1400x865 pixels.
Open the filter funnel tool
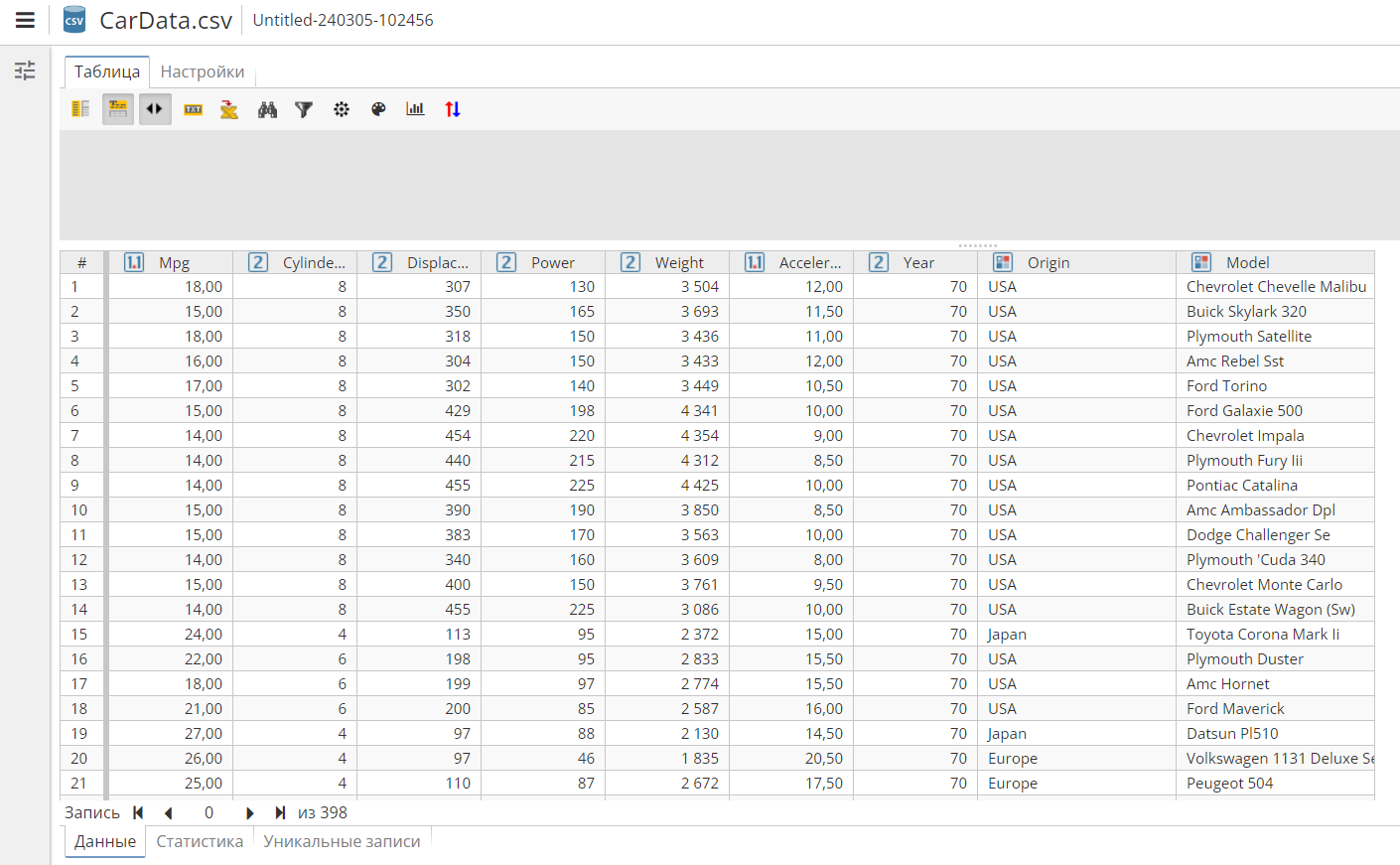click(x=304, y=109)
